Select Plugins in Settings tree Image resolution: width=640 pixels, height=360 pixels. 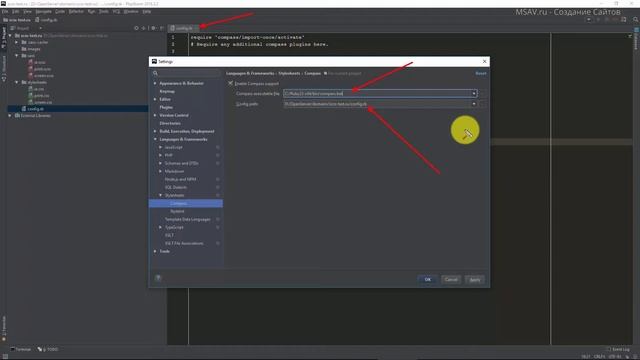[x=166, y=107]
